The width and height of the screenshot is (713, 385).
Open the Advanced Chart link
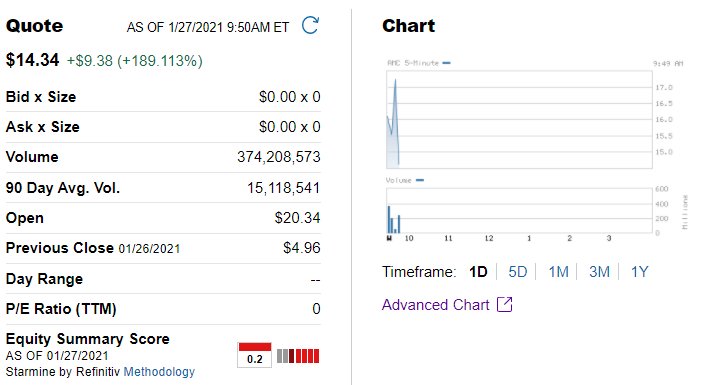pos(436,305)
